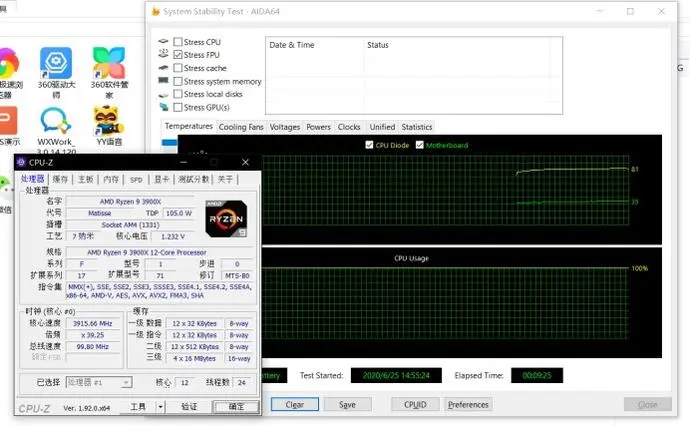The image size is (690, 426).
Task: Enable Stress system memory checkbox
Action: 178,81
